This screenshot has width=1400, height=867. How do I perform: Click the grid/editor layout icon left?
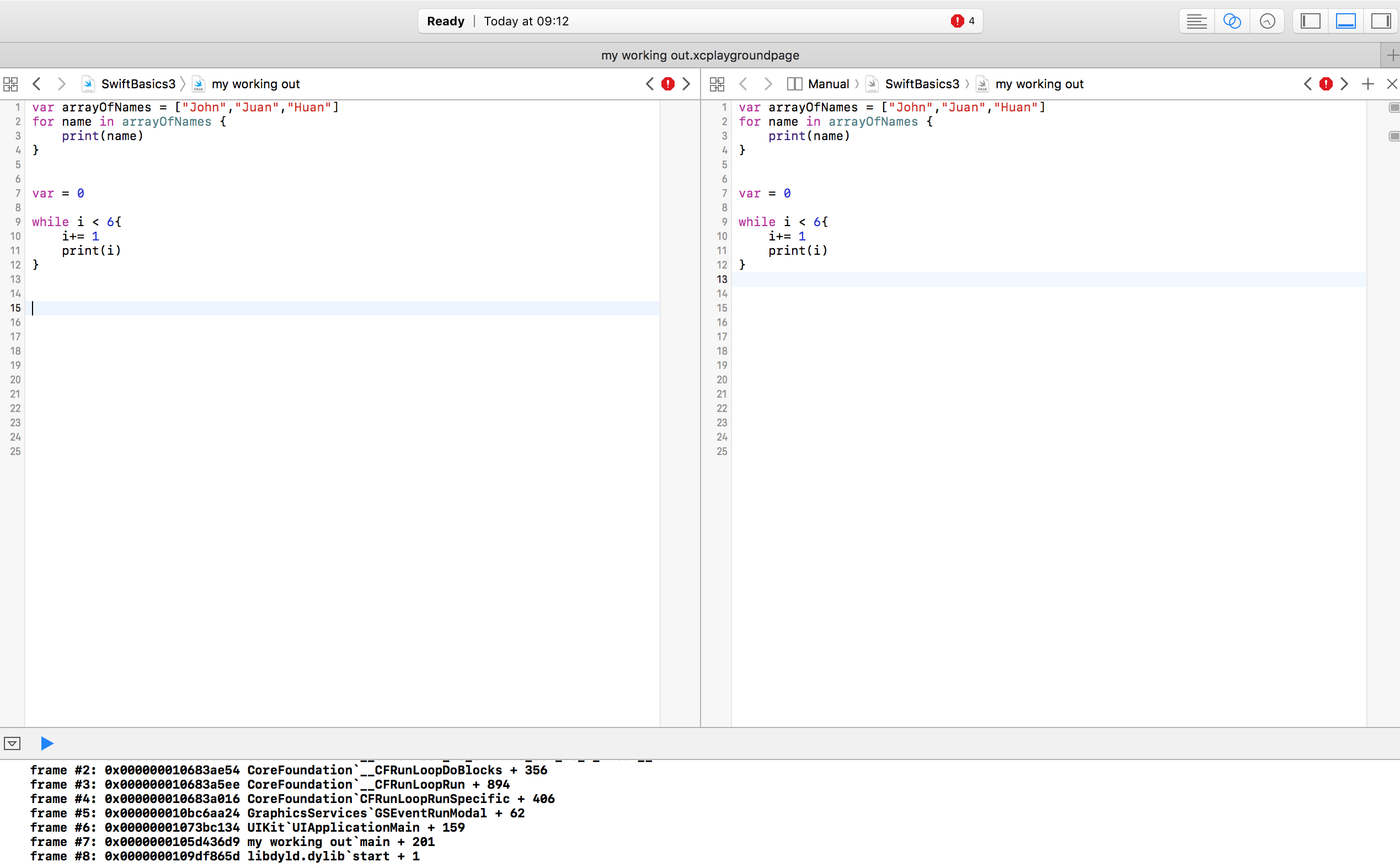pyautogui.click(x=11, y=84)
